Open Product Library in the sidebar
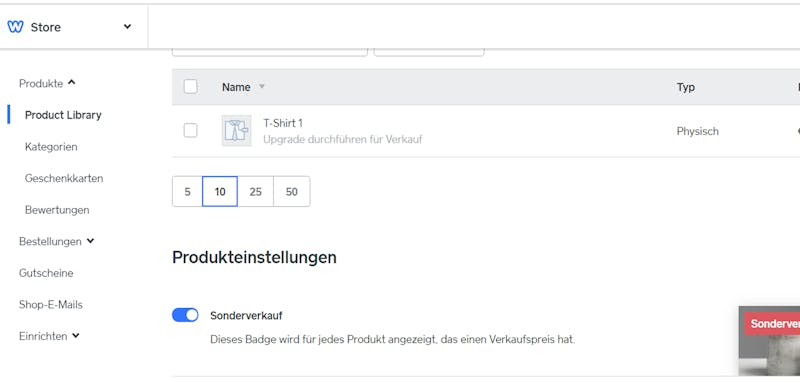 [x=63, y=115]
